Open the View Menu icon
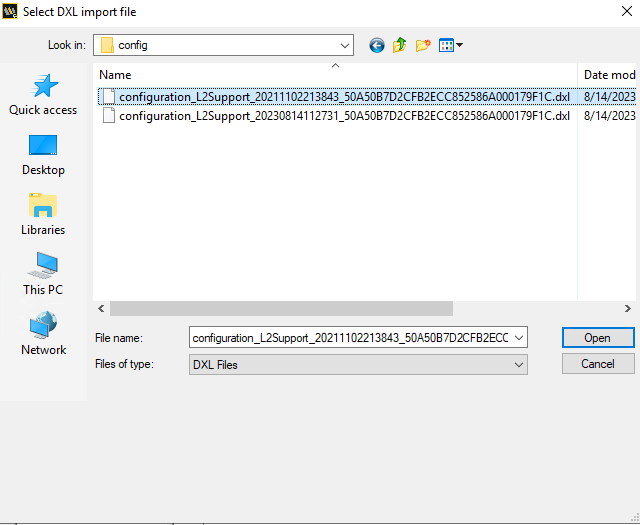The height and width of the screenshot is (525, 640). click(446, 45)
